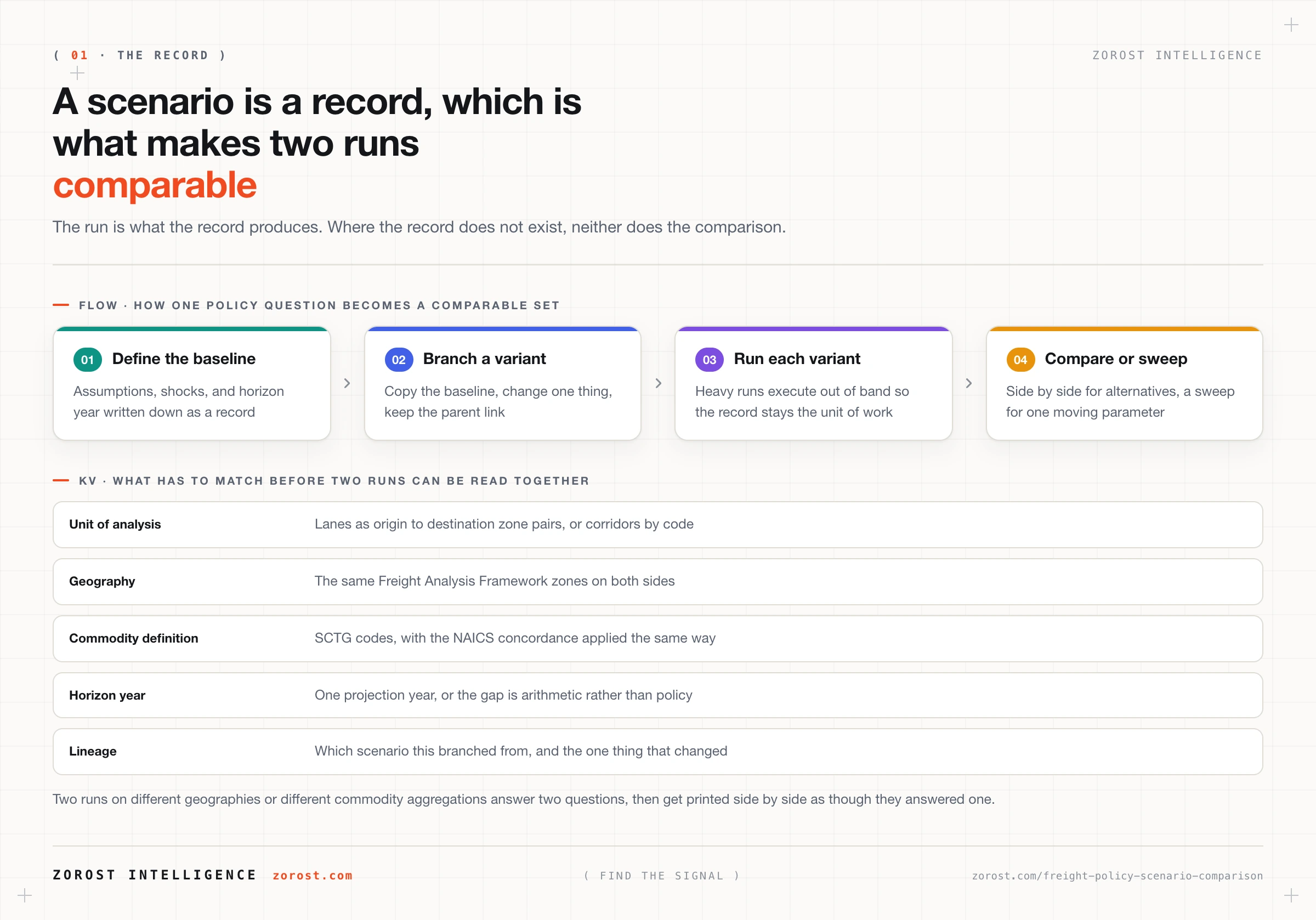Select the Lineage row

[658, 752]
